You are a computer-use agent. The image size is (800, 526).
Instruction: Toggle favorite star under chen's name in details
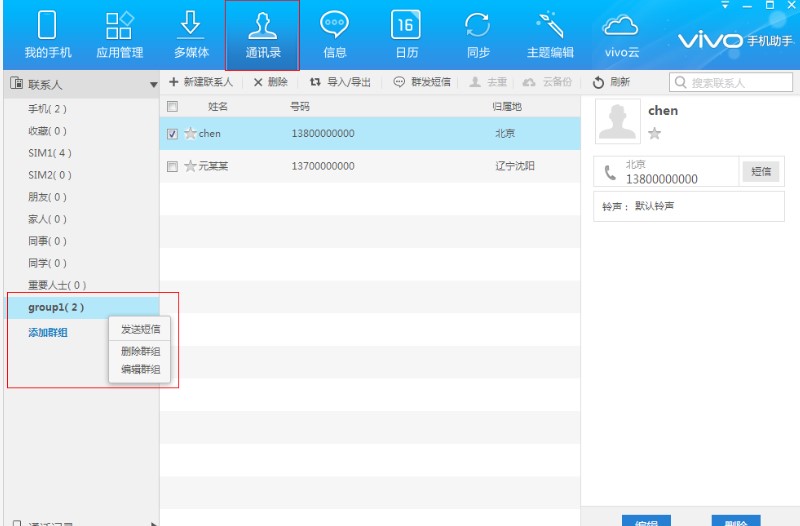[655, 134]
